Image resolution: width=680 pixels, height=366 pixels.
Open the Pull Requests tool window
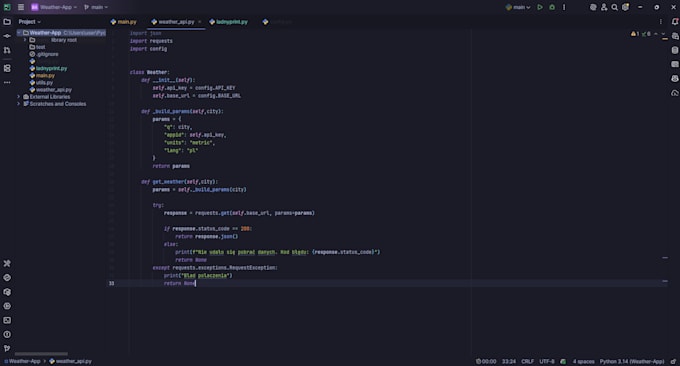pos(7,50)
